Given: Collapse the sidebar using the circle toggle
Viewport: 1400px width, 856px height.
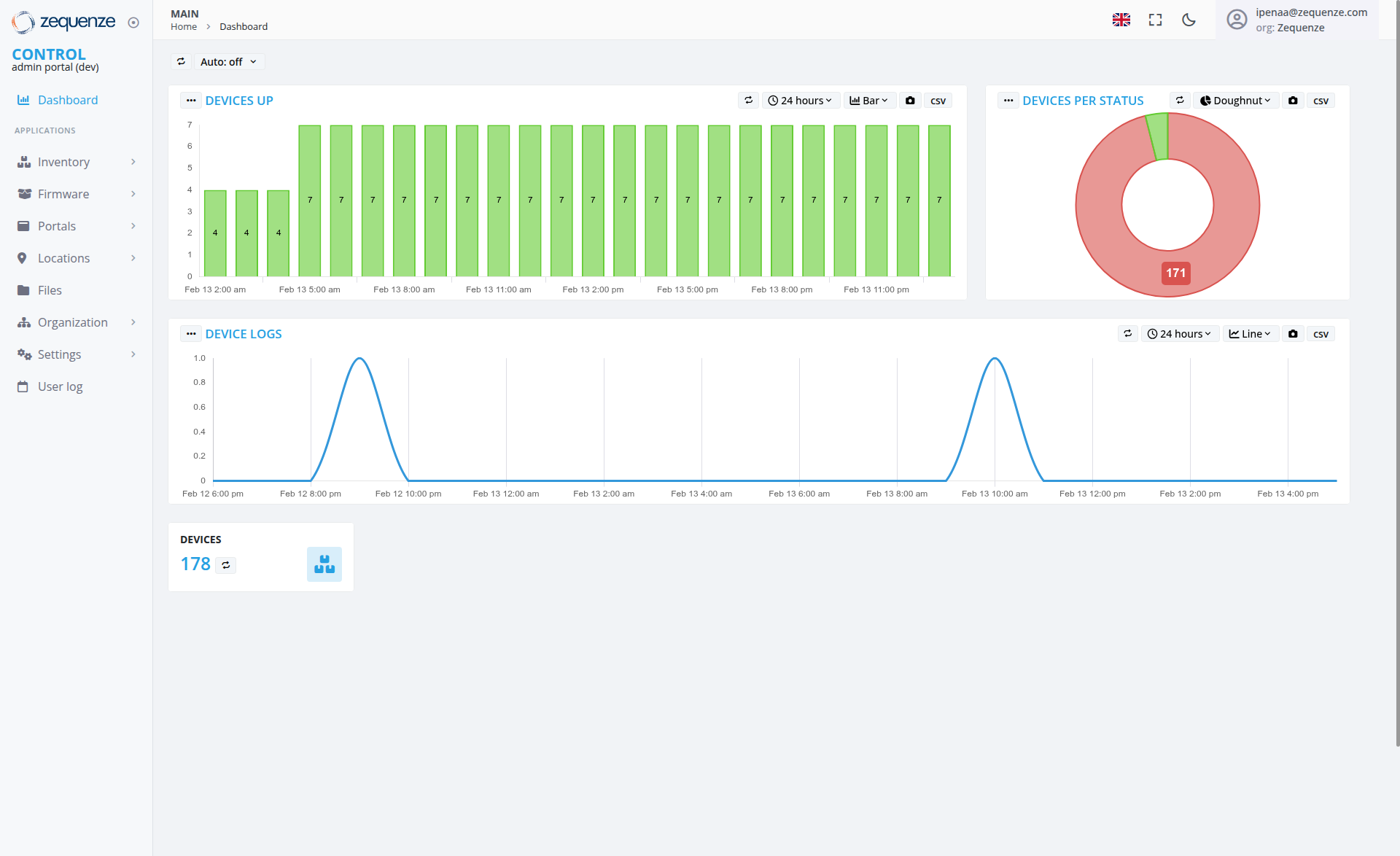Looking at the screenshot, I should (x=133, y=23).
